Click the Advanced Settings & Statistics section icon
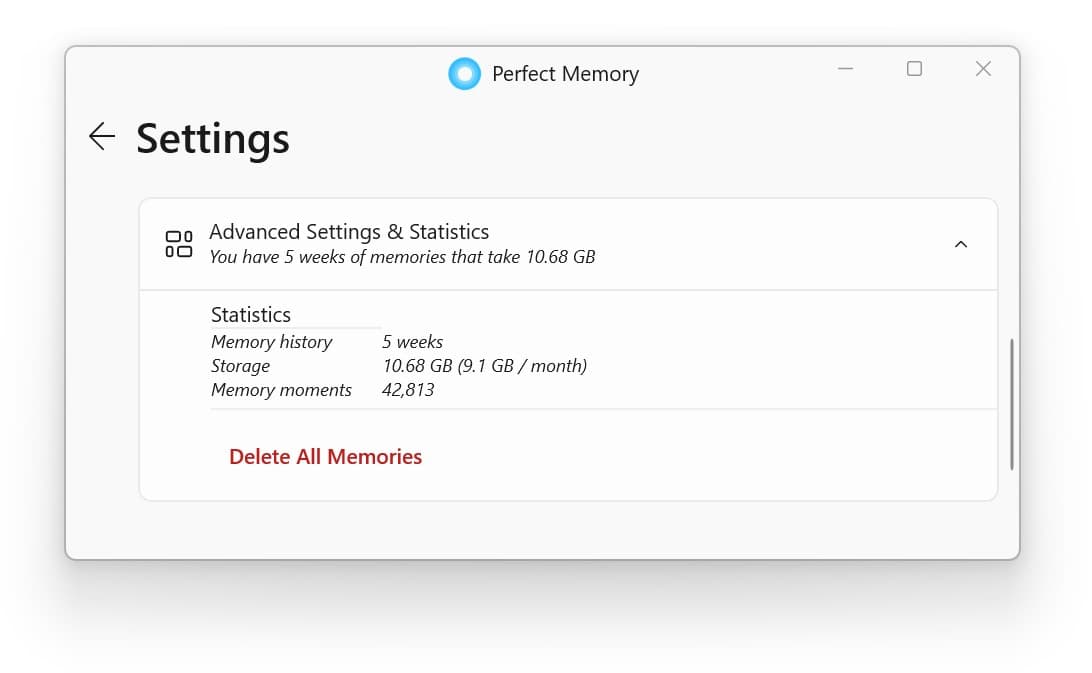The image size is (1092, 673). [177, 243]
